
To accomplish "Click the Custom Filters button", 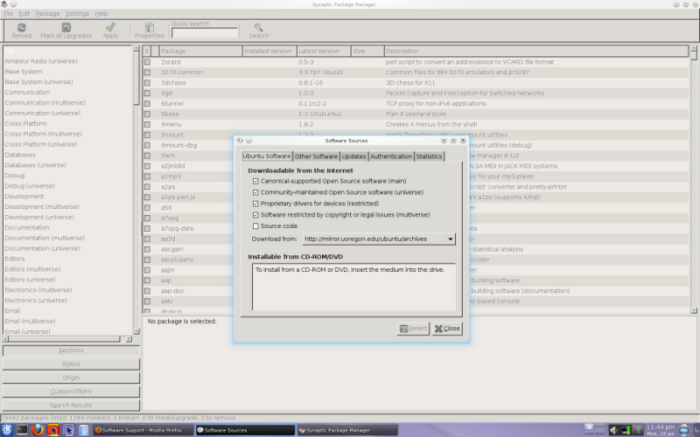I will pos(70,390).
